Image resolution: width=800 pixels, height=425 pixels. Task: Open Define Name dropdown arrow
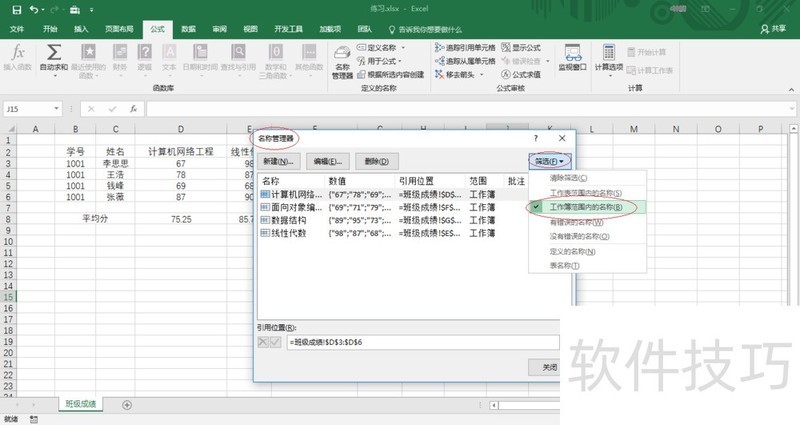coord(403,47)
